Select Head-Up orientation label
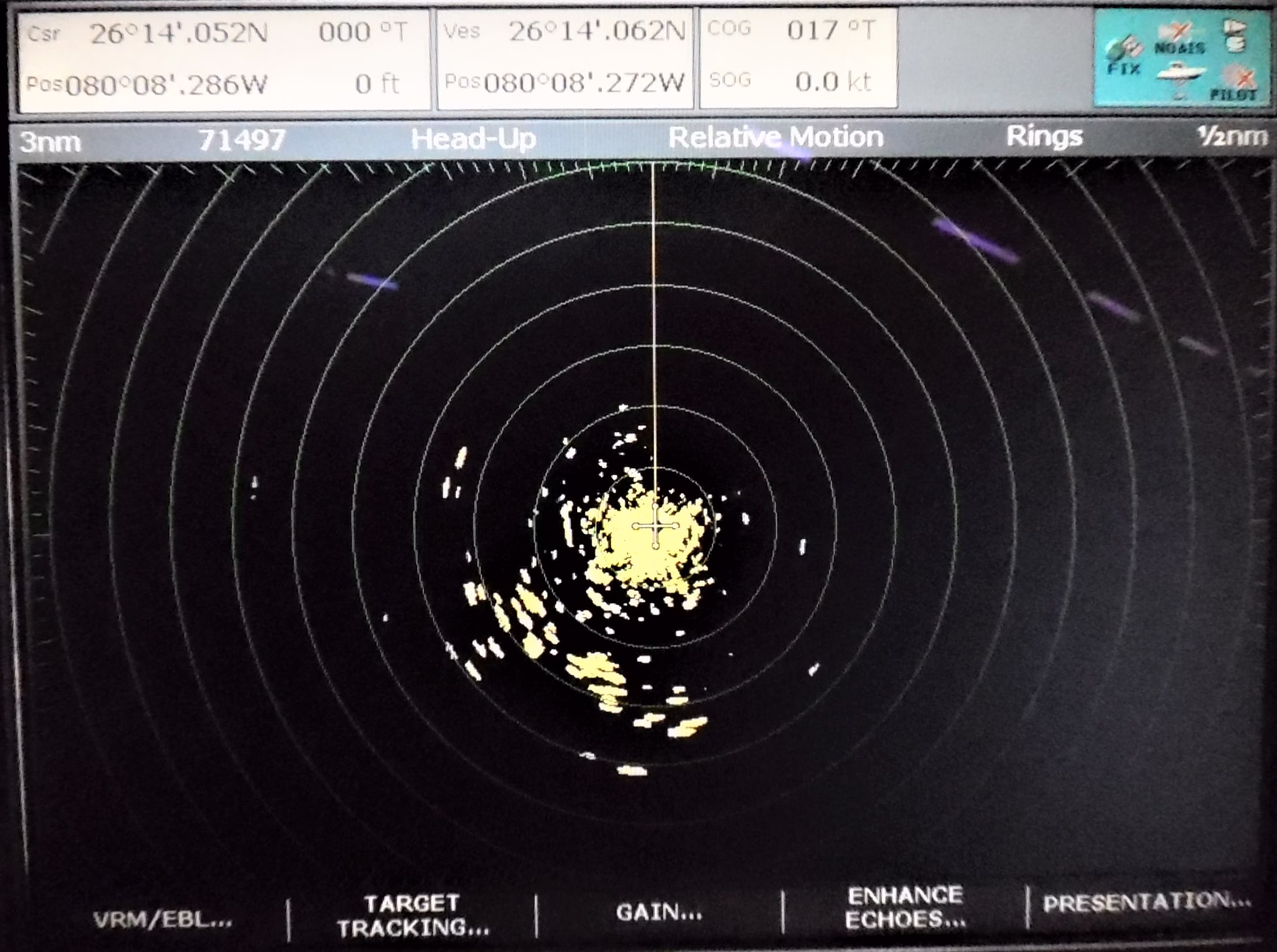 click(x=473, y=139)
